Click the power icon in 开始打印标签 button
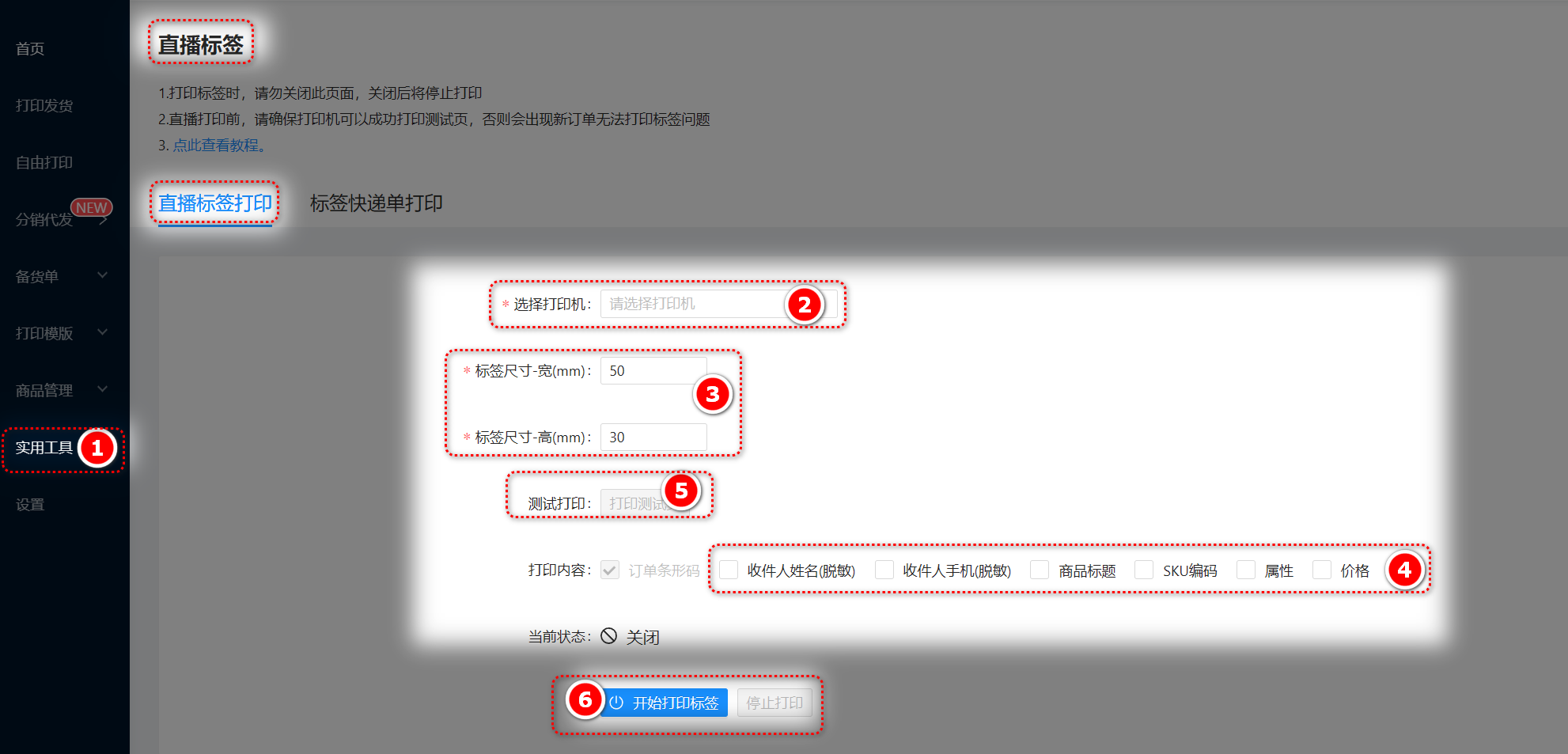 click(616, 703)
